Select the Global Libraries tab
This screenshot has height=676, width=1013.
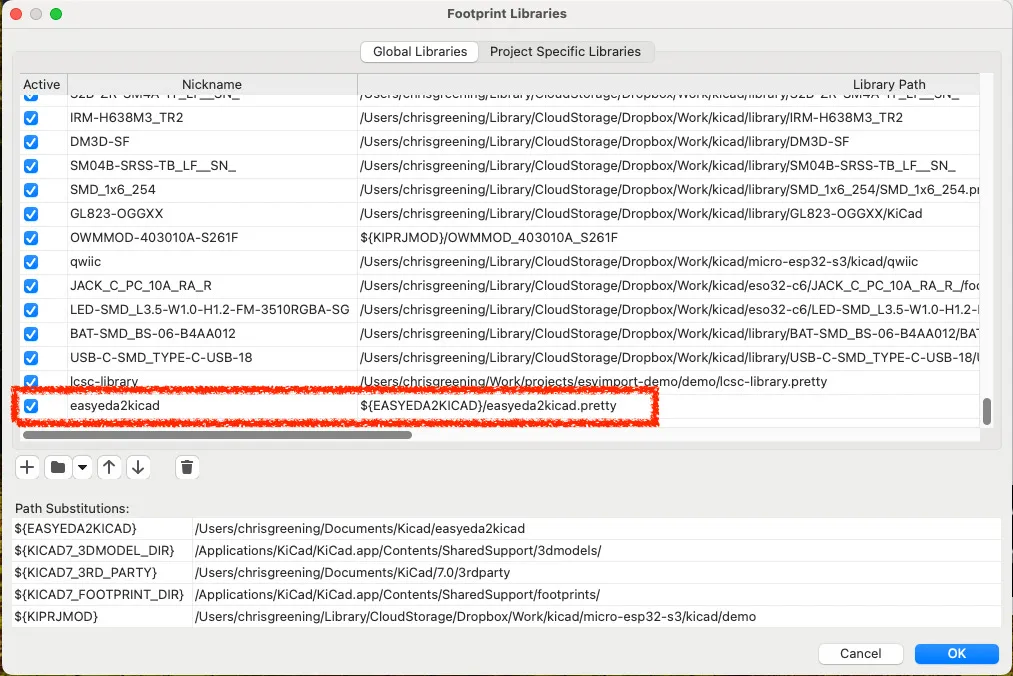point(419,51)
